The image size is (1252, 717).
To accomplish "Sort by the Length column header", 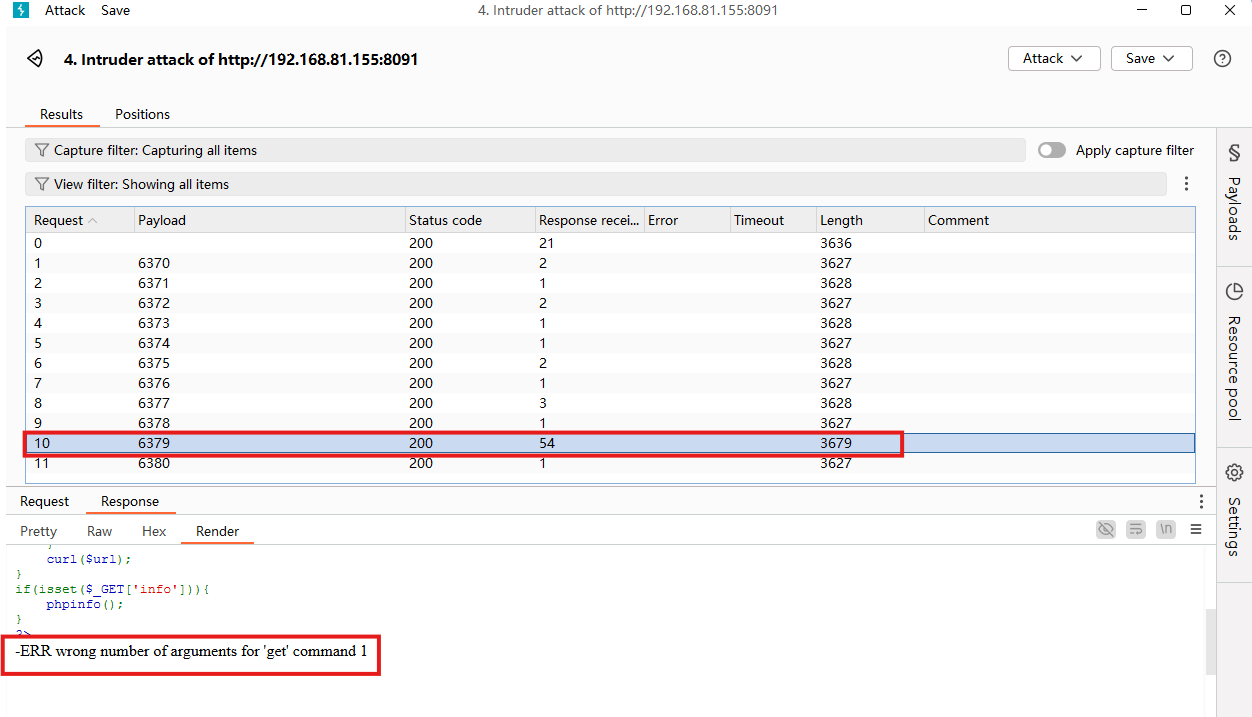I will click(x=870, y=220).
